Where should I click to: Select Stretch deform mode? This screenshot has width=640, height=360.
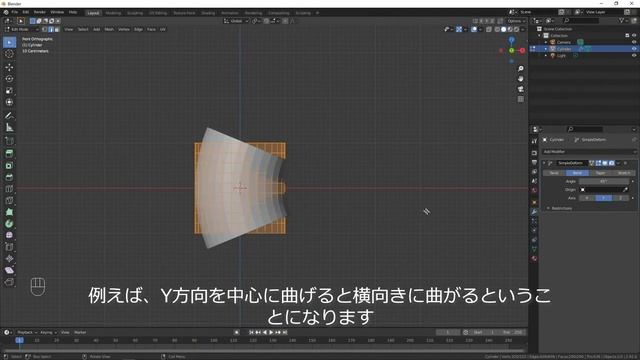tap(624, 173)
